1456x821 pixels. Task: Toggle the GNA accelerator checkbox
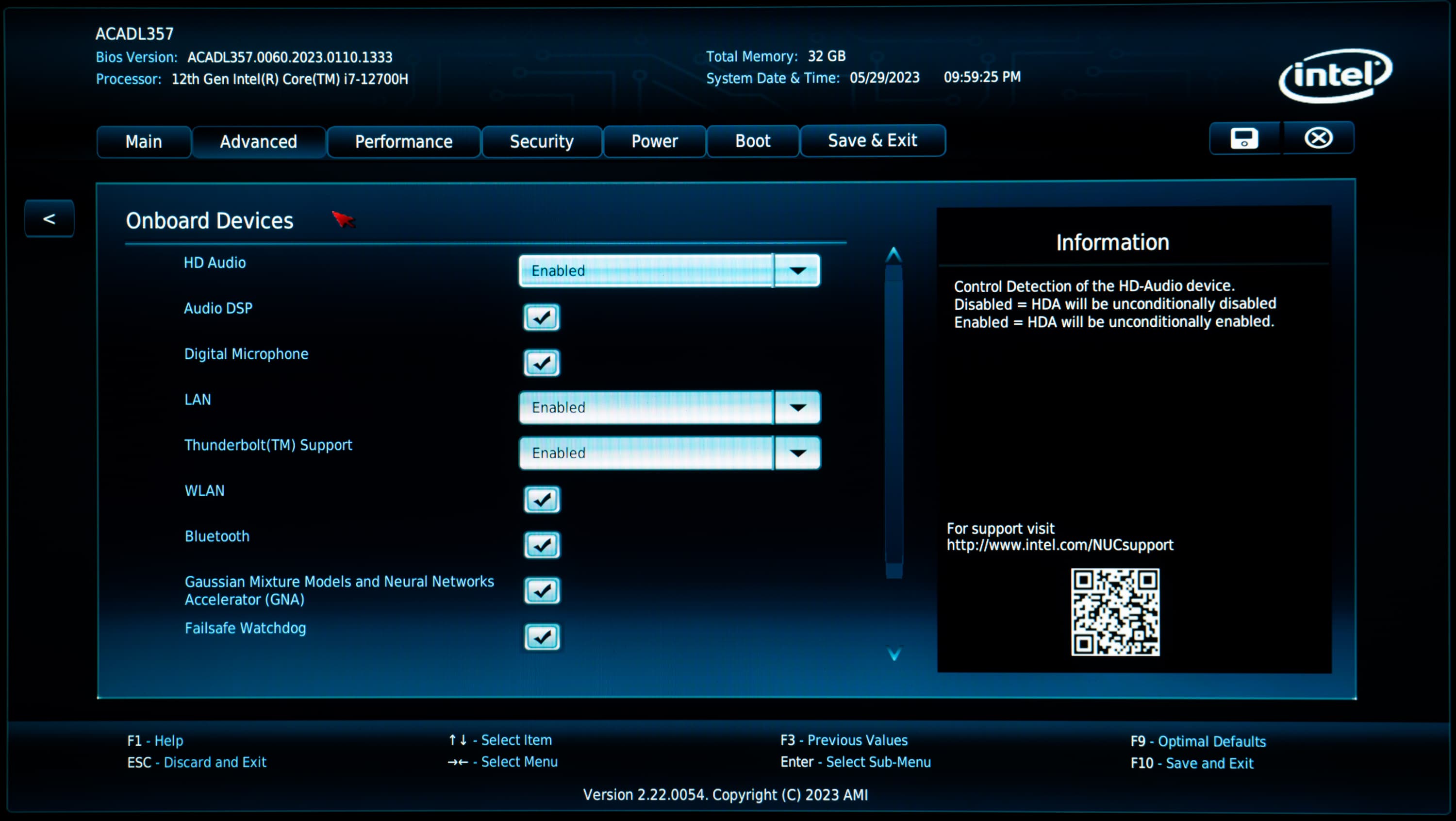pyautogui.click(x=542, y=591)
